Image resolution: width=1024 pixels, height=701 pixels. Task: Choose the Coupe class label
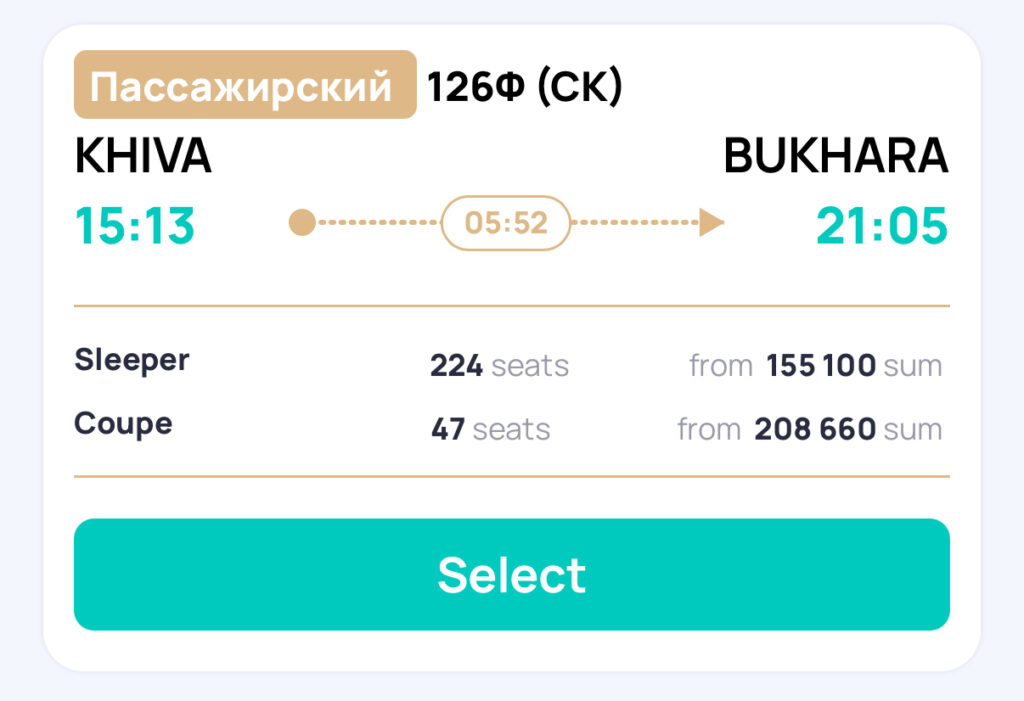tap(123, 425)
